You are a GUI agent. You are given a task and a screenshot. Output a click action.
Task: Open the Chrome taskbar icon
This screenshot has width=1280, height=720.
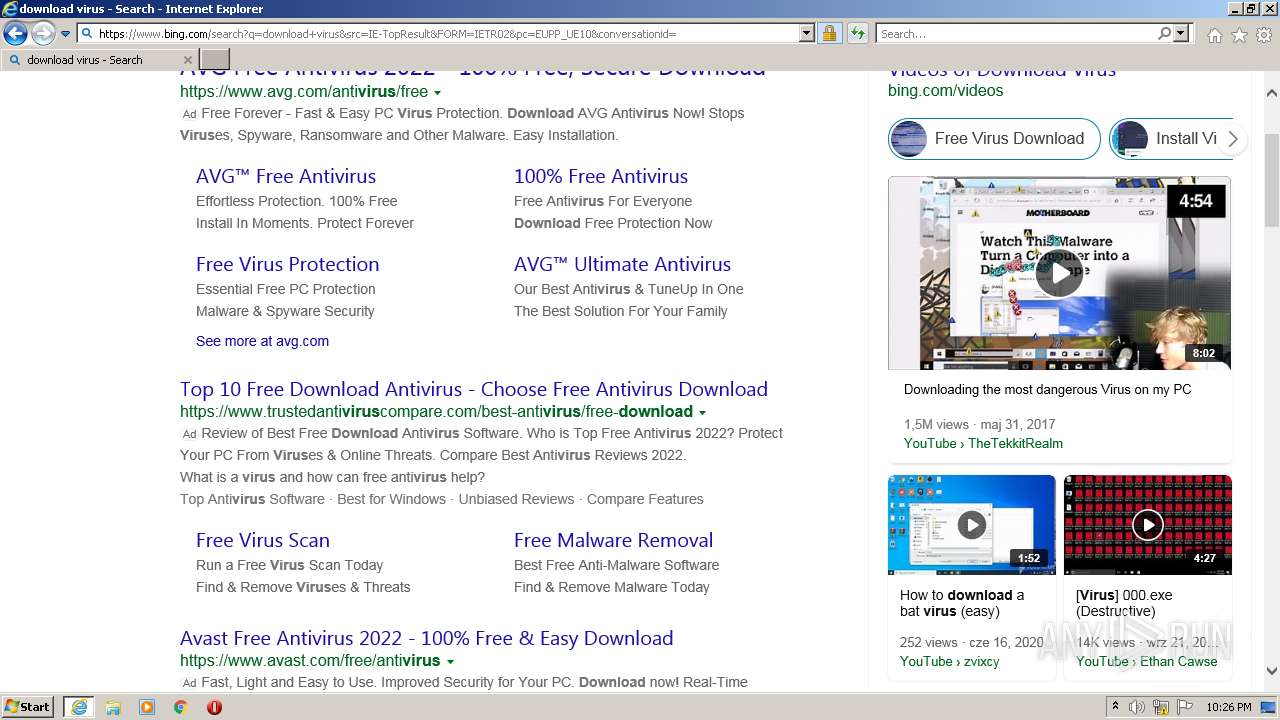[180, 707]
